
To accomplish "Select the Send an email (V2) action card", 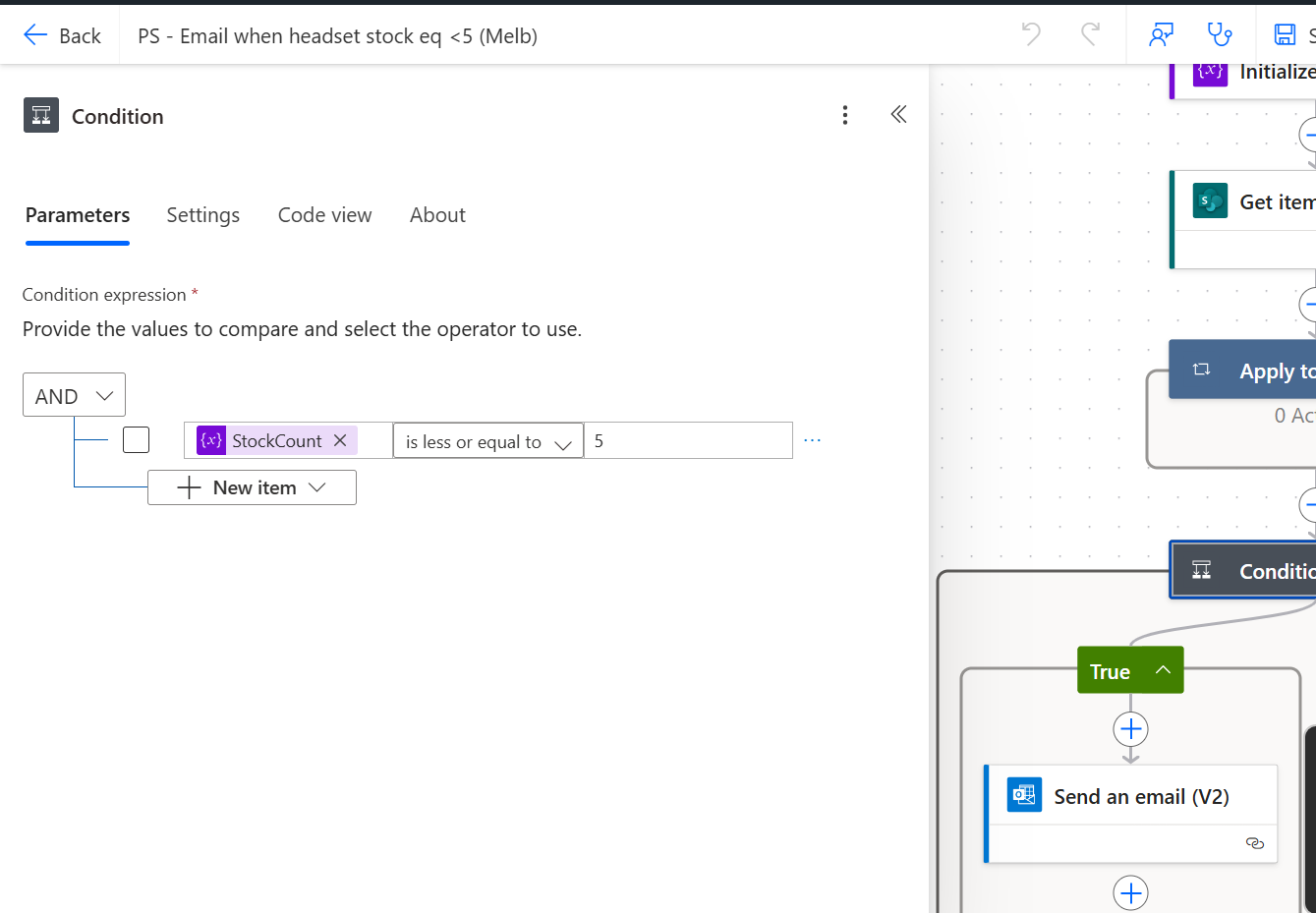I will pos(1131,814).
